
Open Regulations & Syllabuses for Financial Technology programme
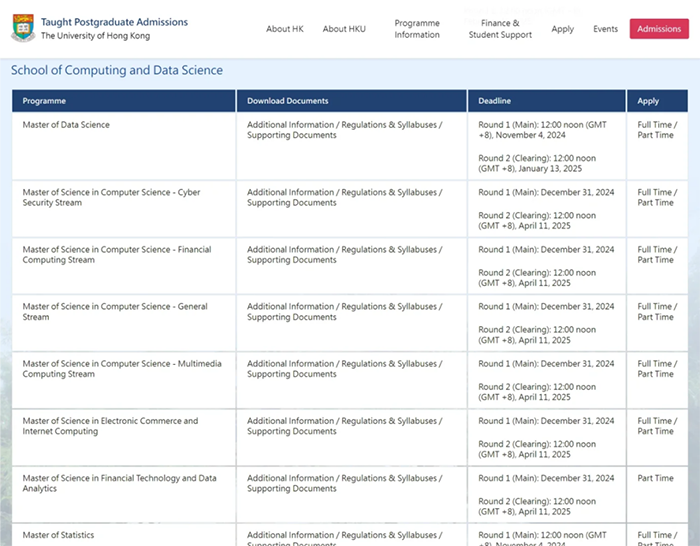pos(389,478)
